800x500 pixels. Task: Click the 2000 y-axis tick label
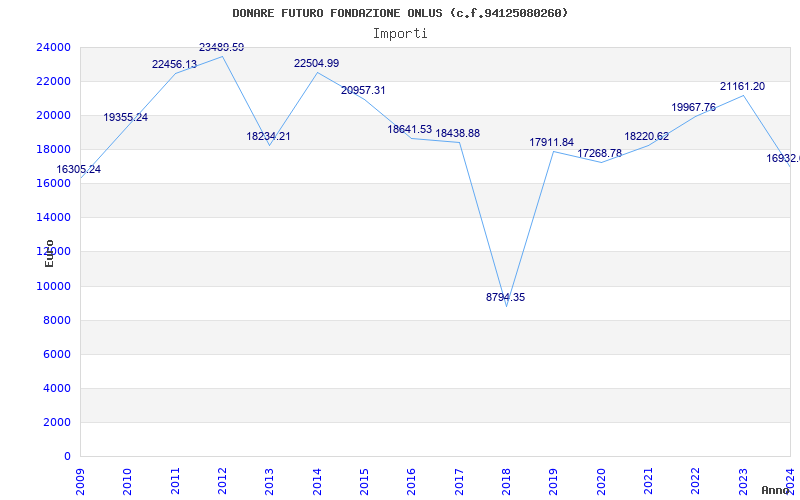pyautogui.click(x=57, y=422)
